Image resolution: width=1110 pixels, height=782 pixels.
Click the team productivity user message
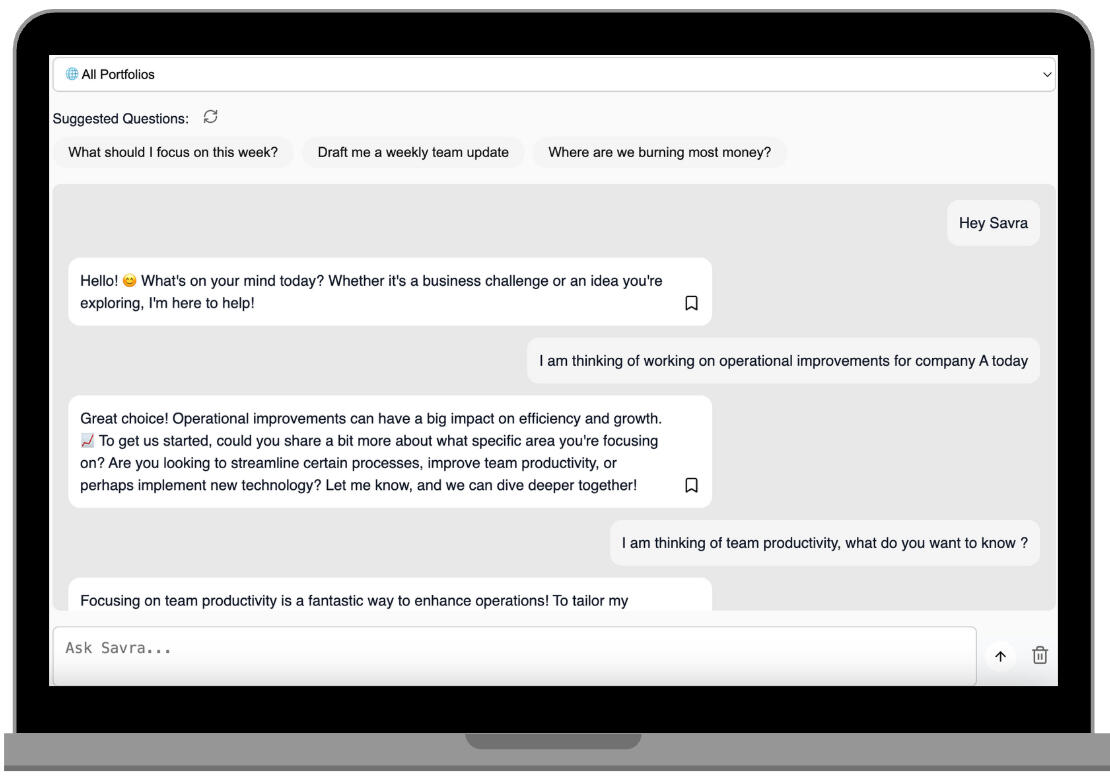(x=824, y=543)
